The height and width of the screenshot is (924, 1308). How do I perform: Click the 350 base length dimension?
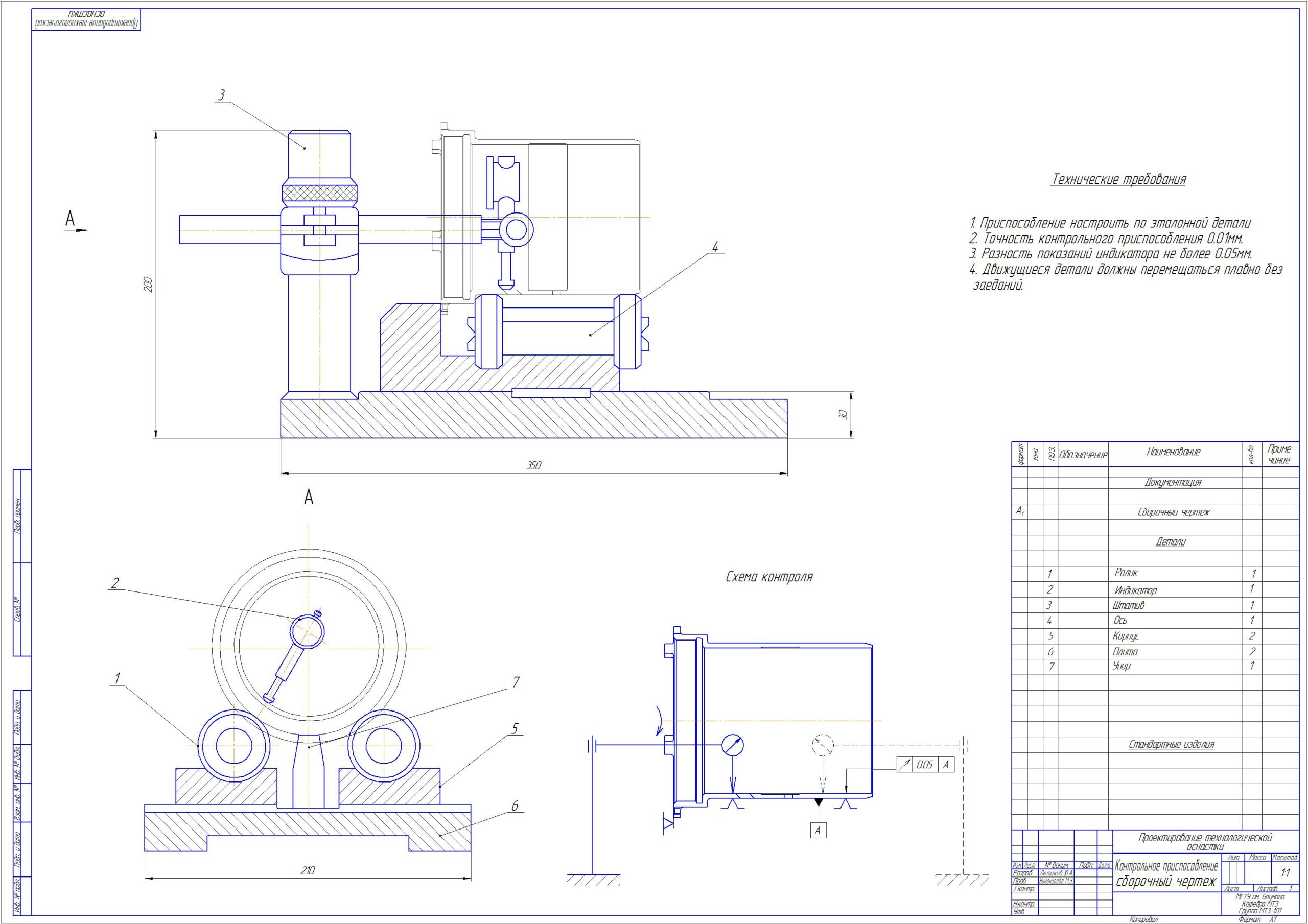[x=533, y=465]
